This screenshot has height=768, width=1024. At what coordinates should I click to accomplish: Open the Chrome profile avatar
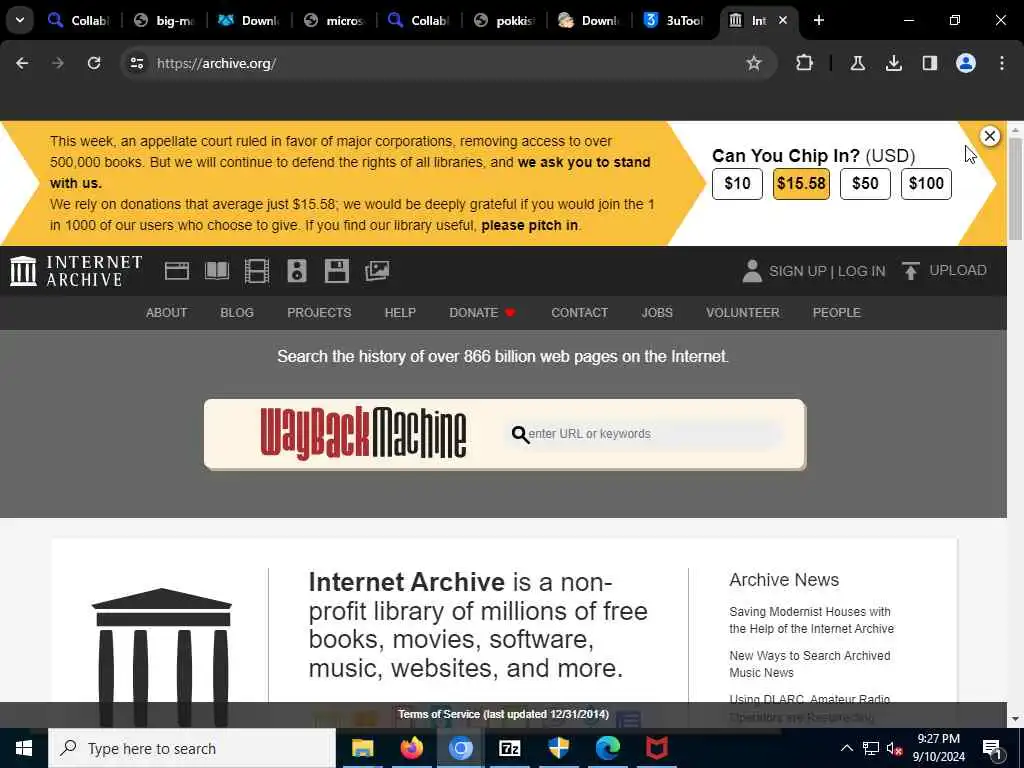pyautogui.click(x=966, y=63)
